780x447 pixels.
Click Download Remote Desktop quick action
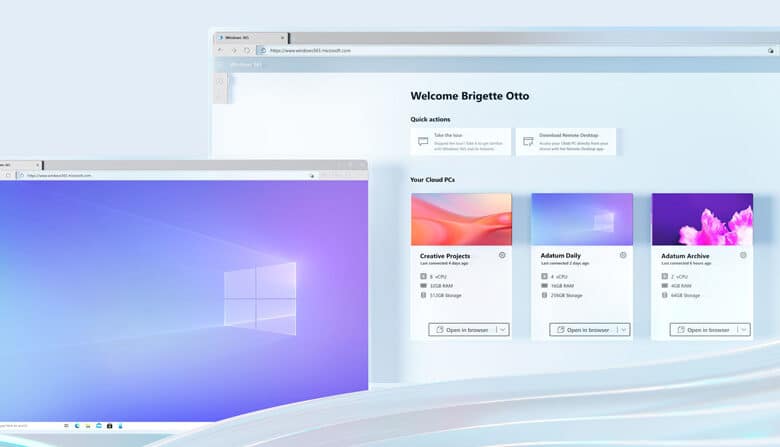pyautogui.click(x=566, y=142)
